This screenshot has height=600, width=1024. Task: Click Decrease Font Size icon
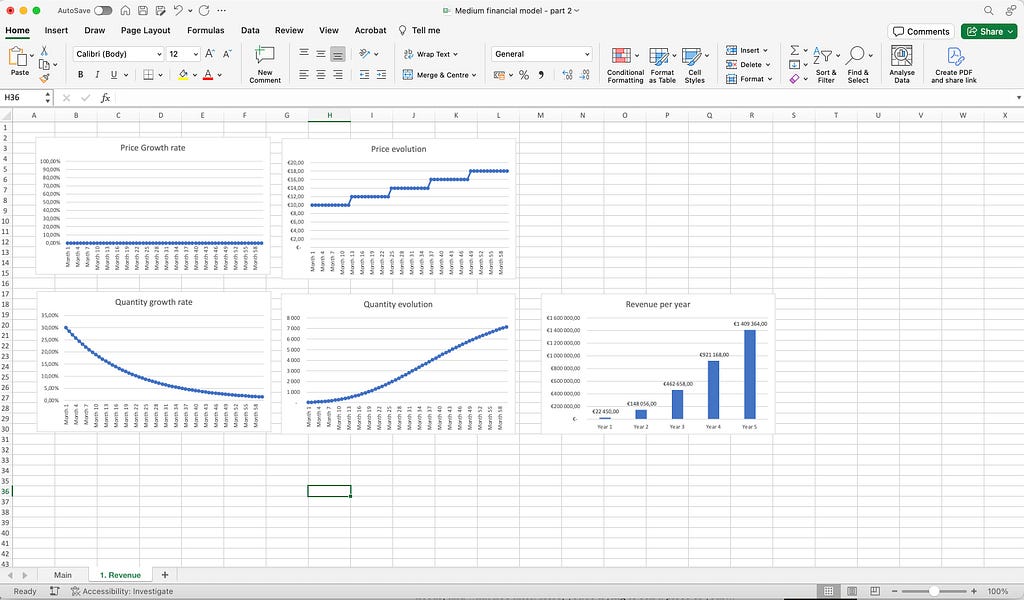(227, 54)
